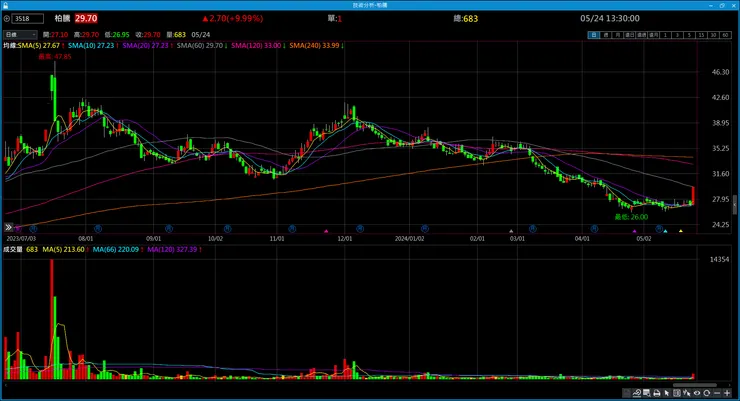Click the timestamp 05/24 13:30:00

click(x=610, y=18)
